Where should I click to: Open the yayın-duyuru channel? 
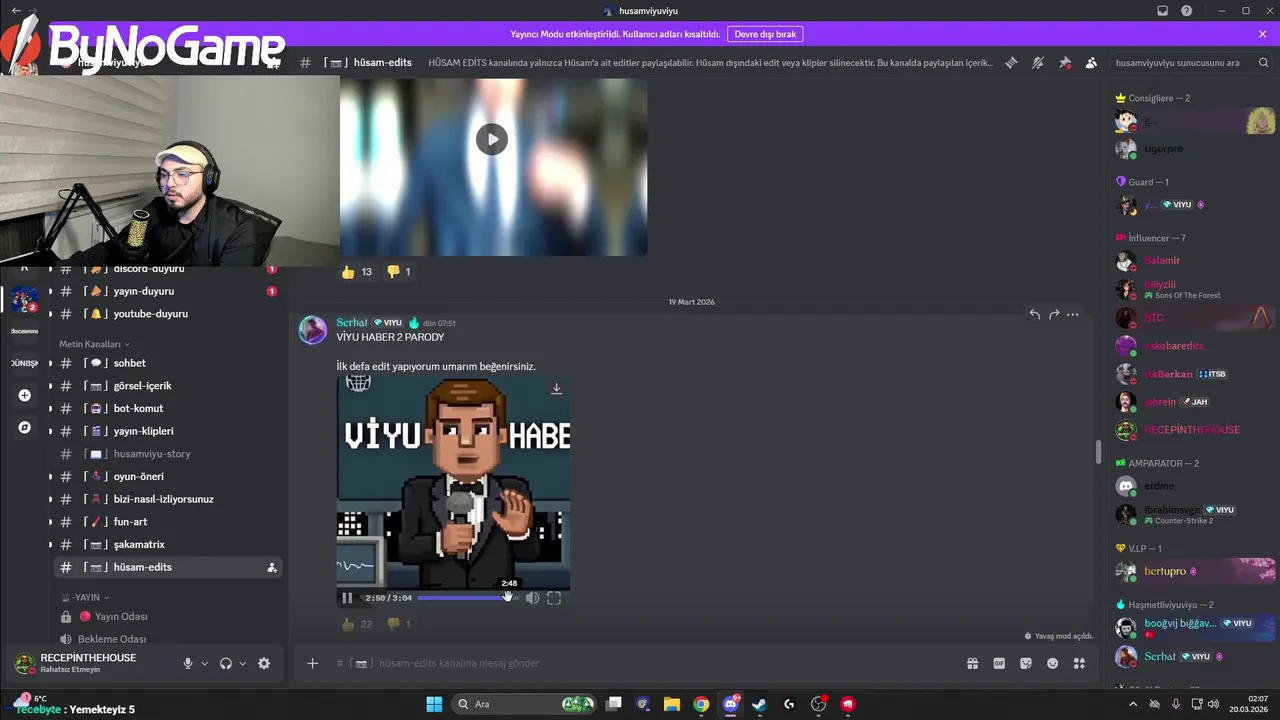[168, 291]
